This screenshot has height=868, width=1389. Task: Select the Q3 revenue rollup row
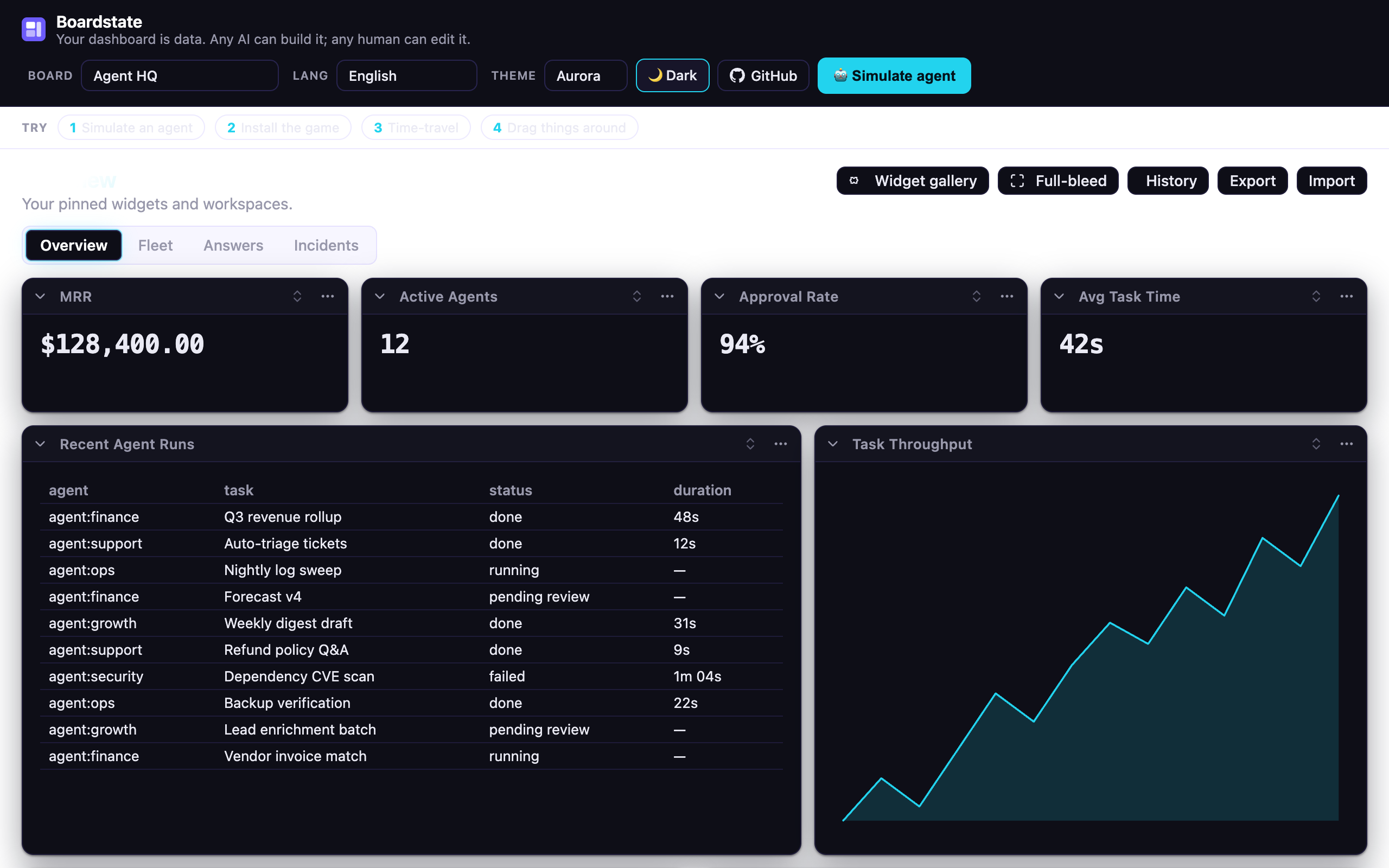click(411, 516)
